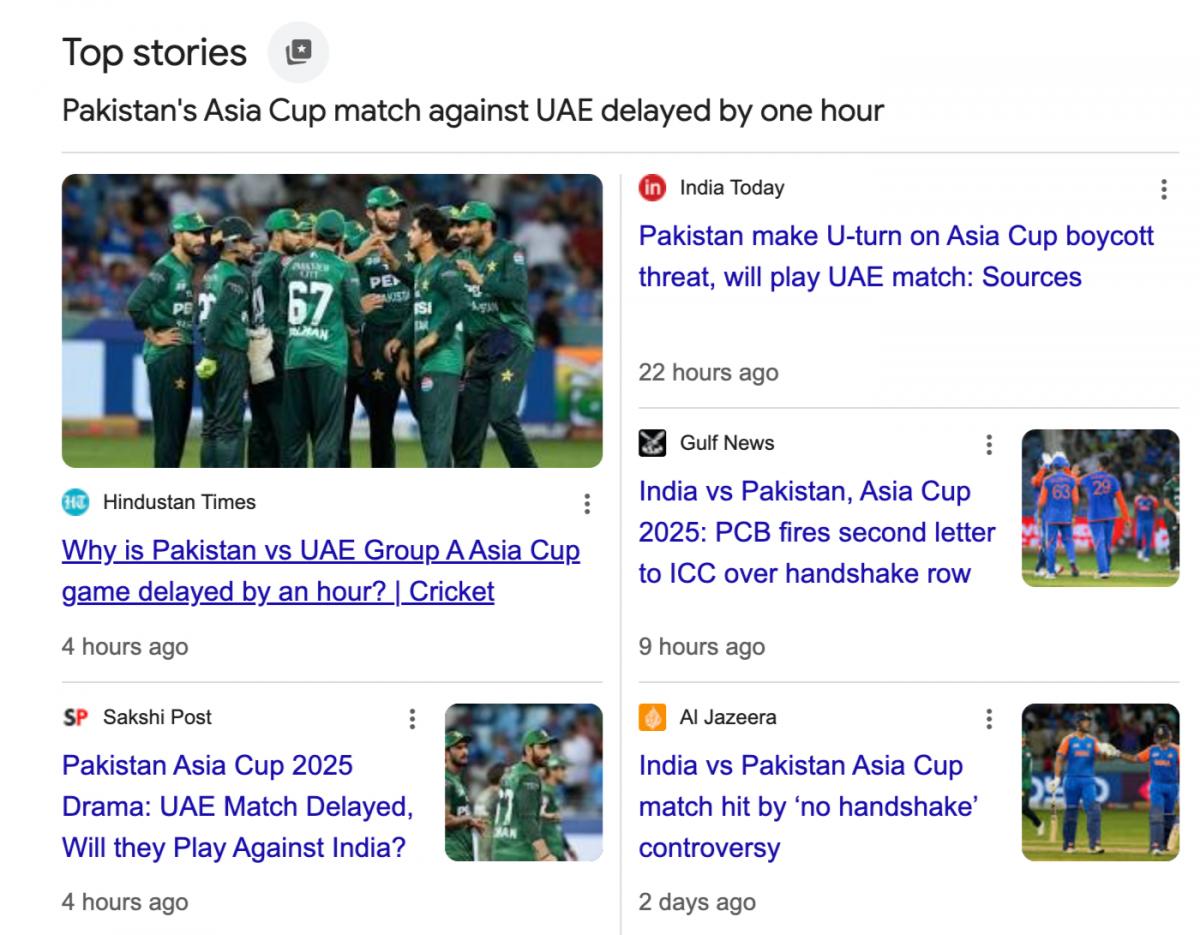
Task: Click the Gulf News story thumbnail
Action: (x=1100, y=508)
